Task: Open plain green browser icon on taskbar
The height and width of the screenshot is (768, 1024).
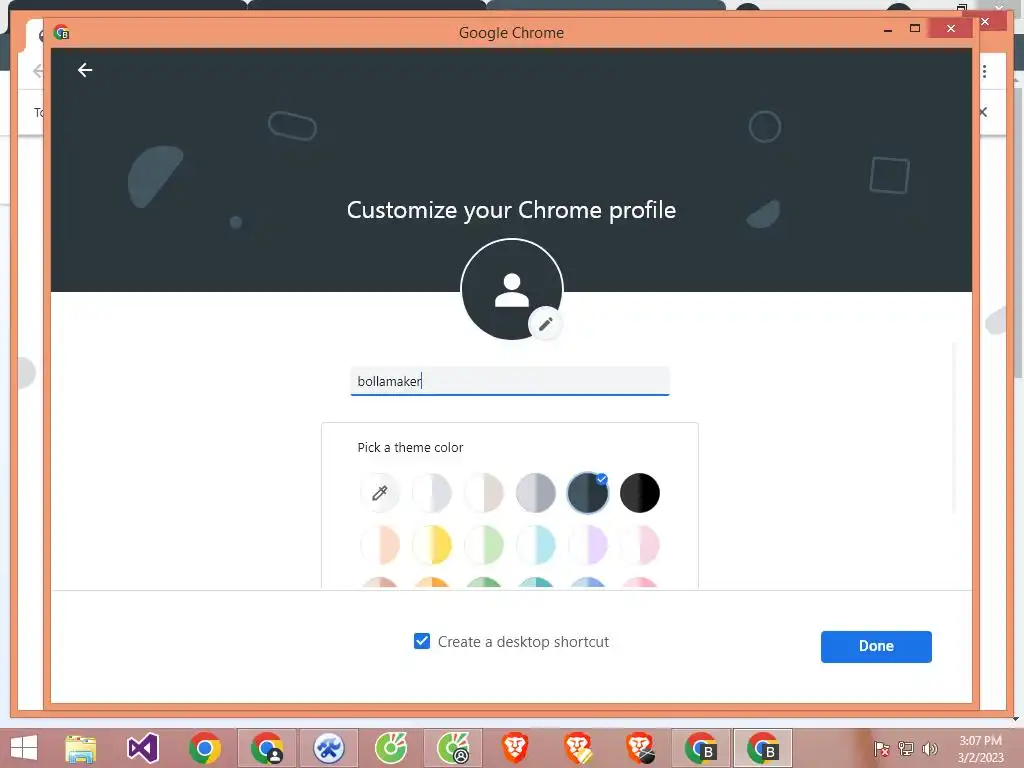Action: pyautogui.click(x=391, y=748)
